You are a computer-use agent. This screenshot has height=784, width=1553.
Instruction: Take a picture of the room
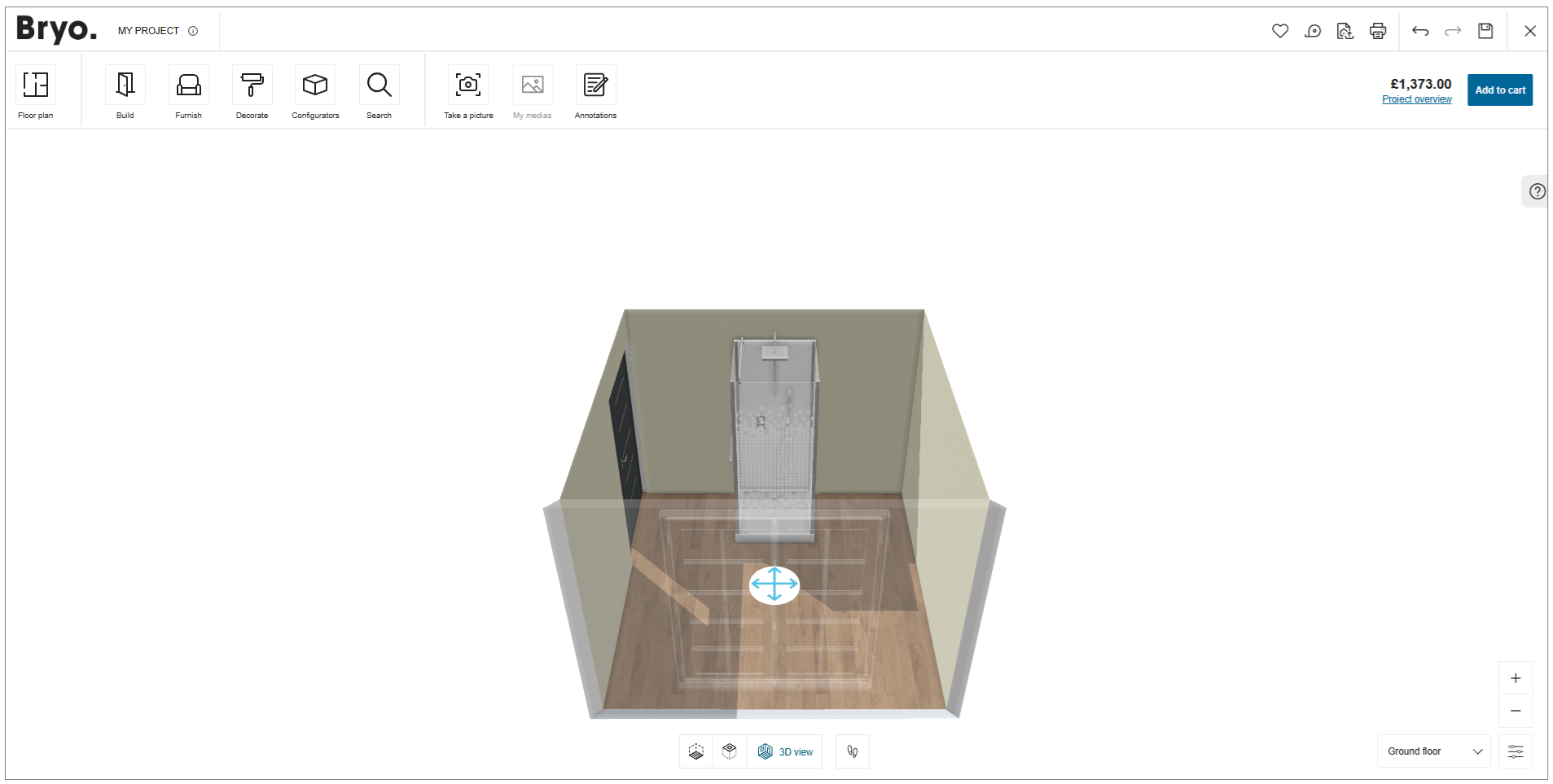[x=468, y=85]
